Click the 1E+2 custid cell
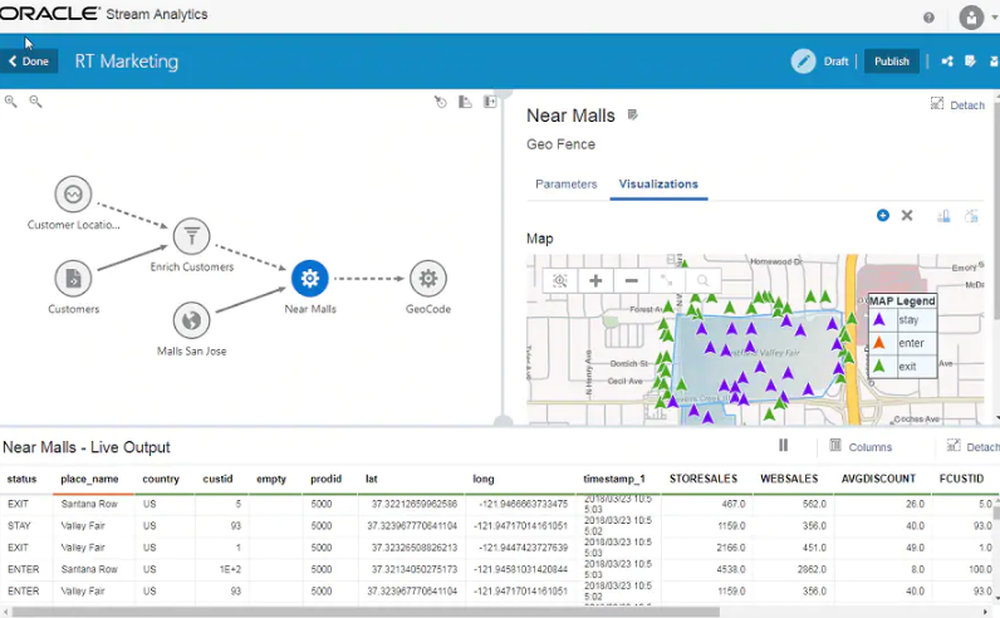This screenshot has width=1000, height=618. pos(230,569)
